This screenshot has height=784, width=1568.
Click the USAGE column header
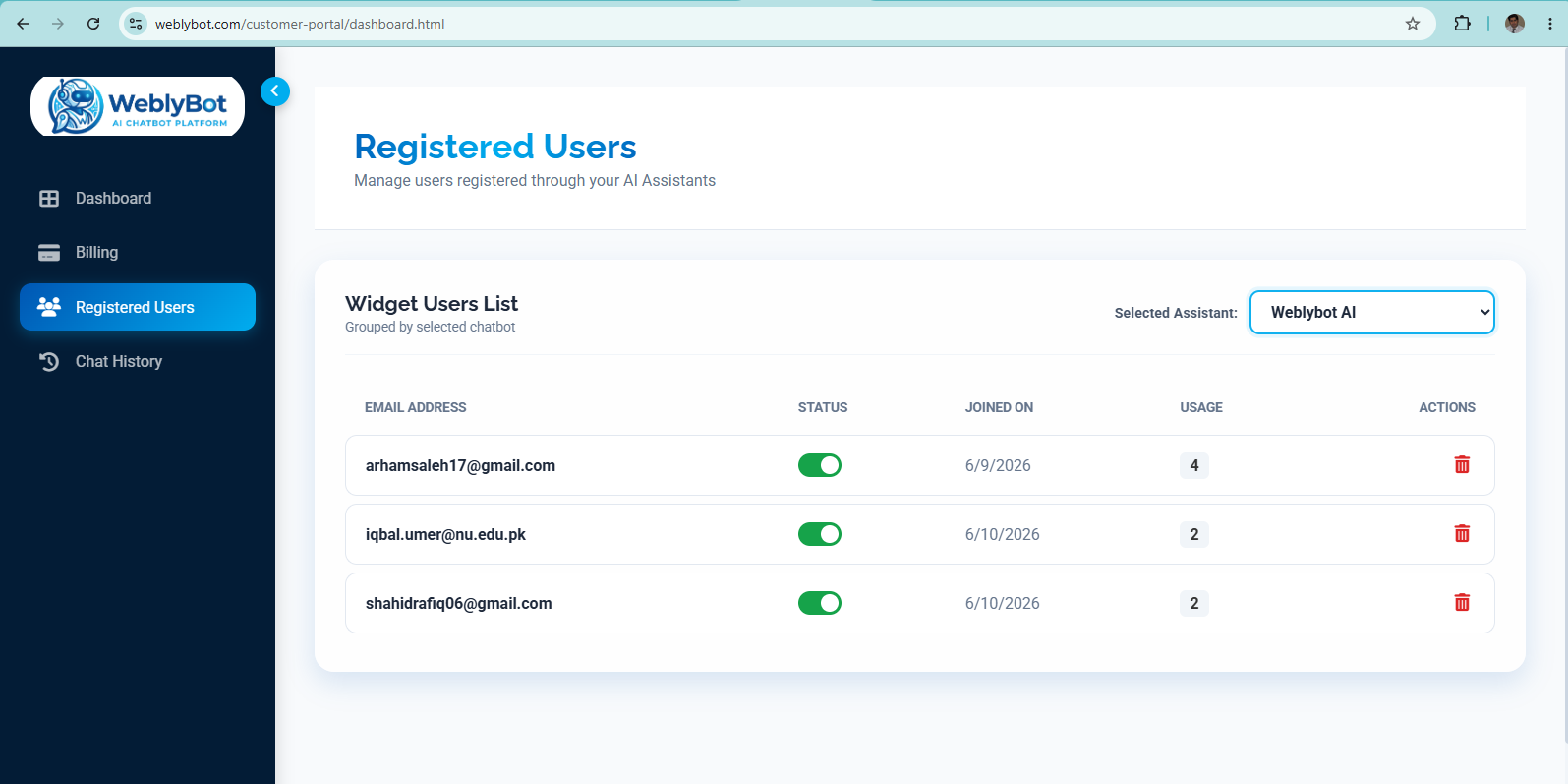click(1201, 407)
